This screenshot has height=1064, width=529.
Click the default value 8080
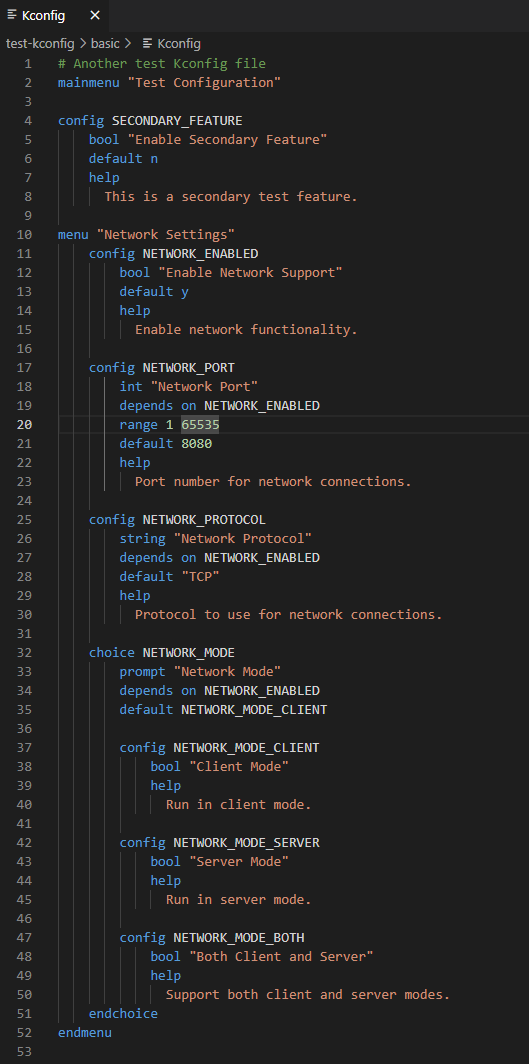(197, 444)
